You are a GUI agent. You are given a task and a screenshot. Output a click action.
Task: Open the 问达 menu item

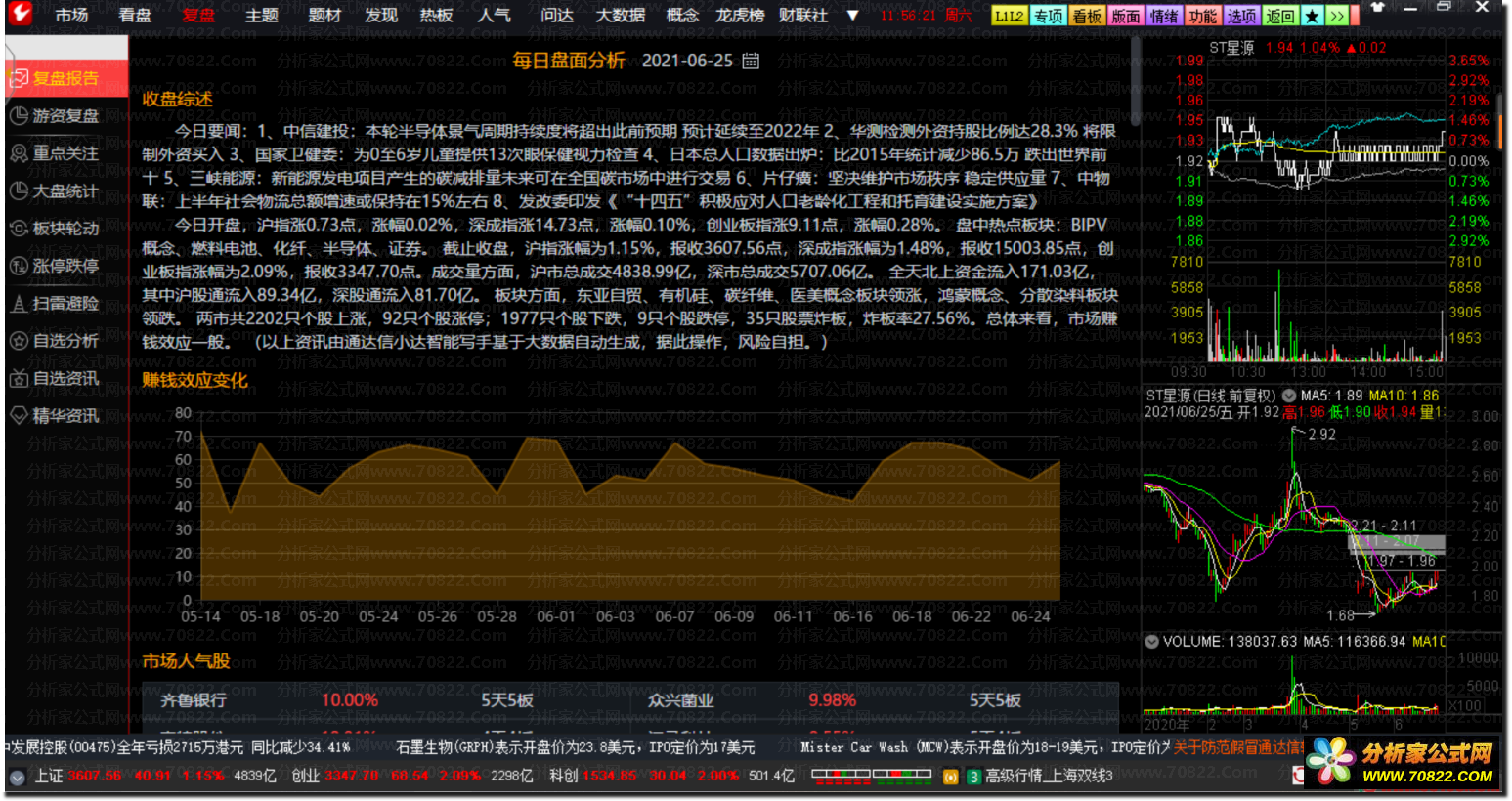(x=557, y=16)
